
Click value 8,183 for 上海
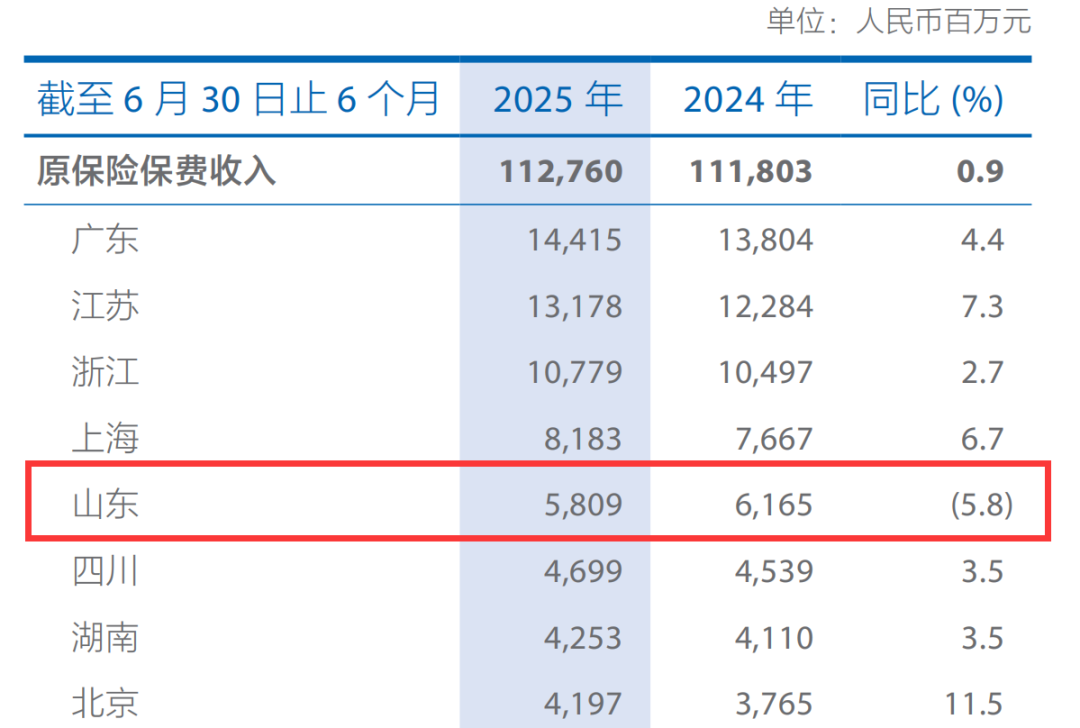point(583,439)
